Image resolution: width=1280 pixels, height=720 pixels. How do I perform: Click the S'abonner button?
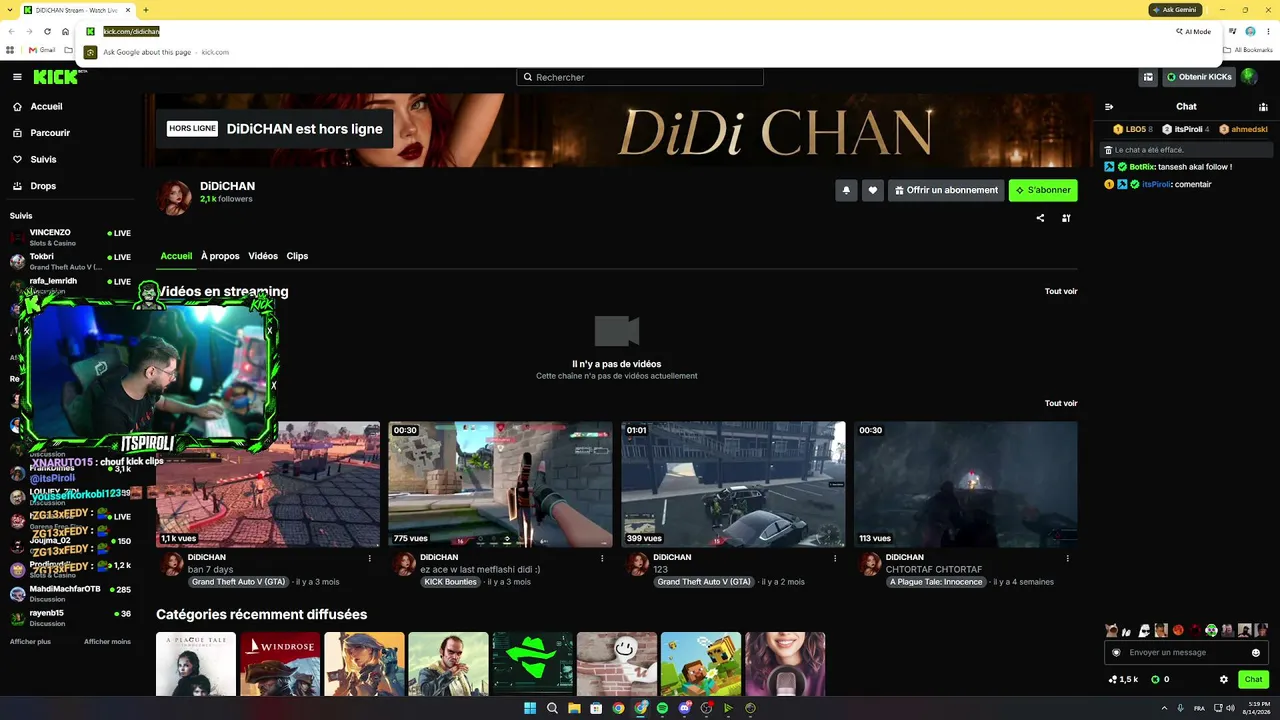coord(1043,190)
